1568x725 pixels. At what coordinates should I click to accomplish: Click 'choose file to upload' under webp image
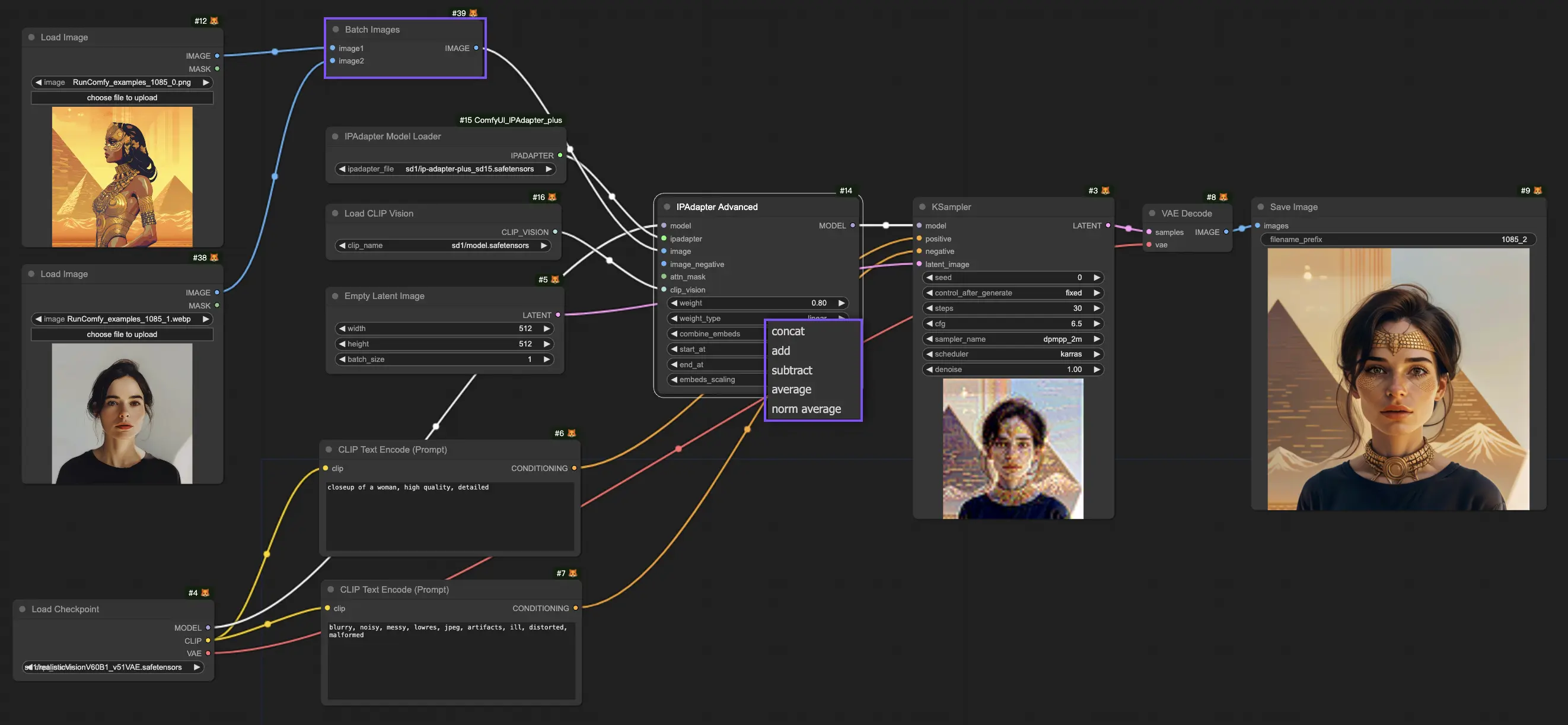pyautogui.click(x=122, y=334)
